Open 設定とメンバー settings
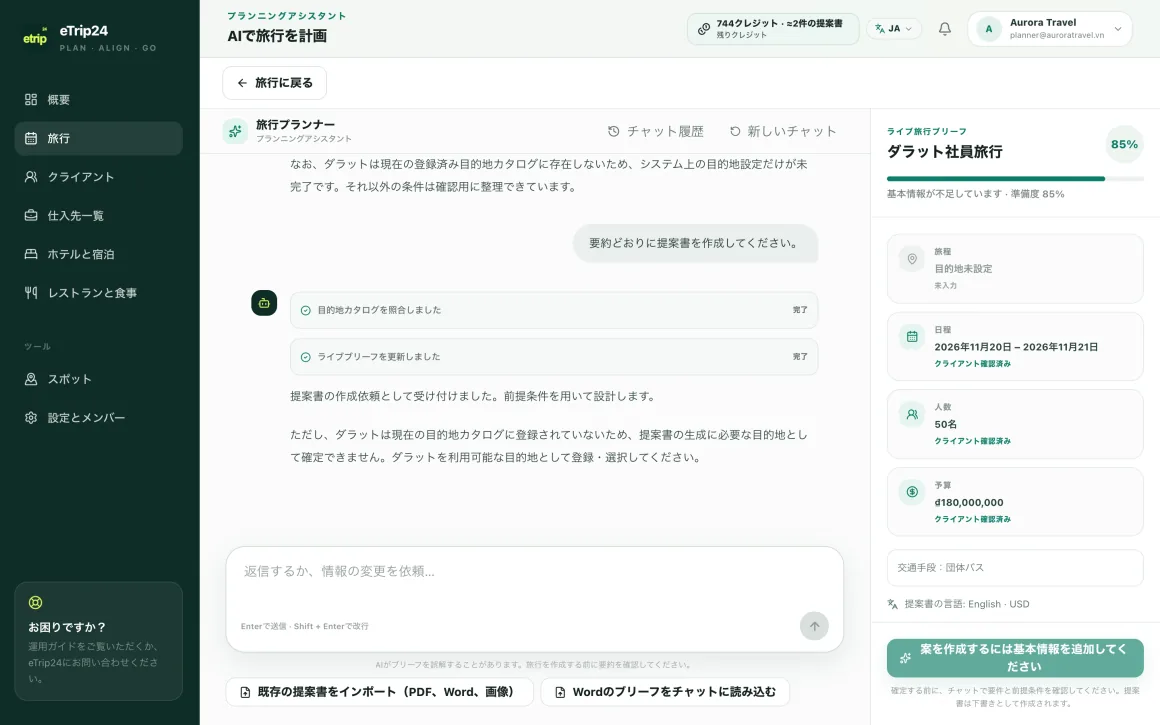 (x=98, y=417)
